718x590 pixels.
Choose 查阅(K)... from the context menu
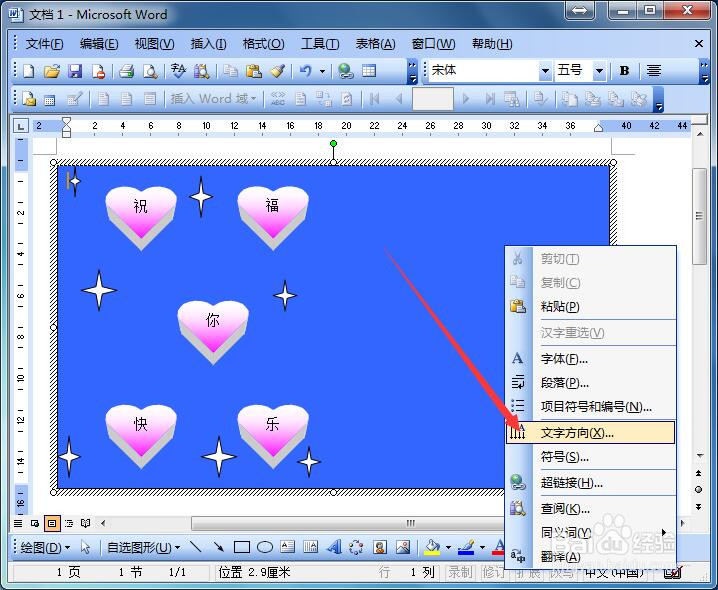pyautogui.click(x=590, y=508)
